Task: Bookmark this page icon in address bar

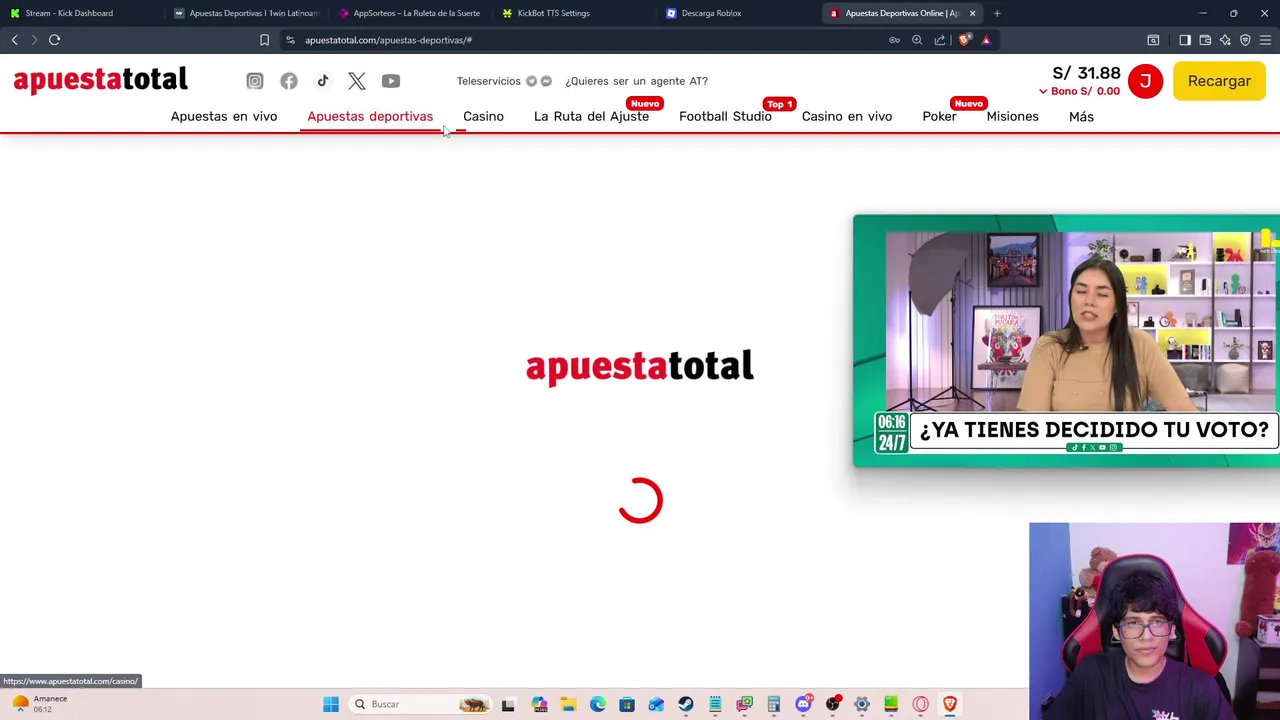Action: tap(264, 40)
